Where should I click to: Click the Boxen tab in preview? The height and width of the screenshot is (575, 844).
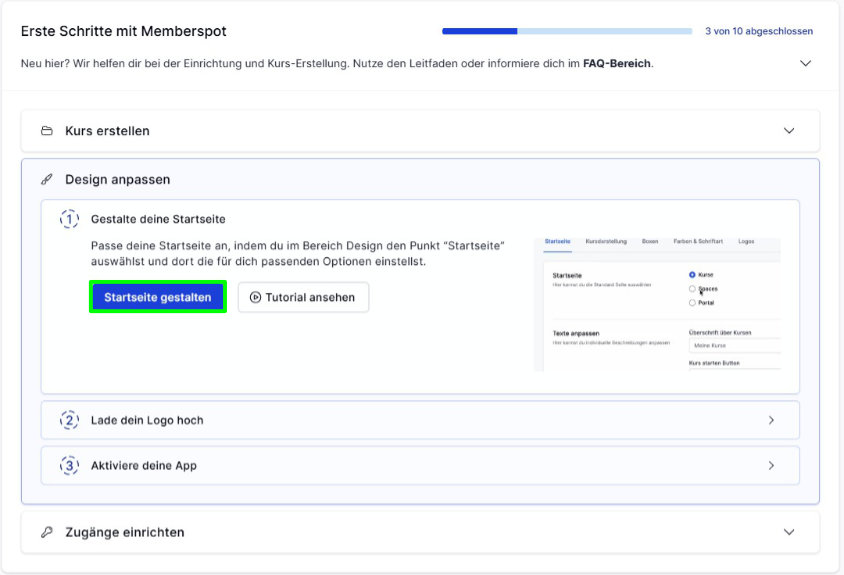[x=650, y=241]
